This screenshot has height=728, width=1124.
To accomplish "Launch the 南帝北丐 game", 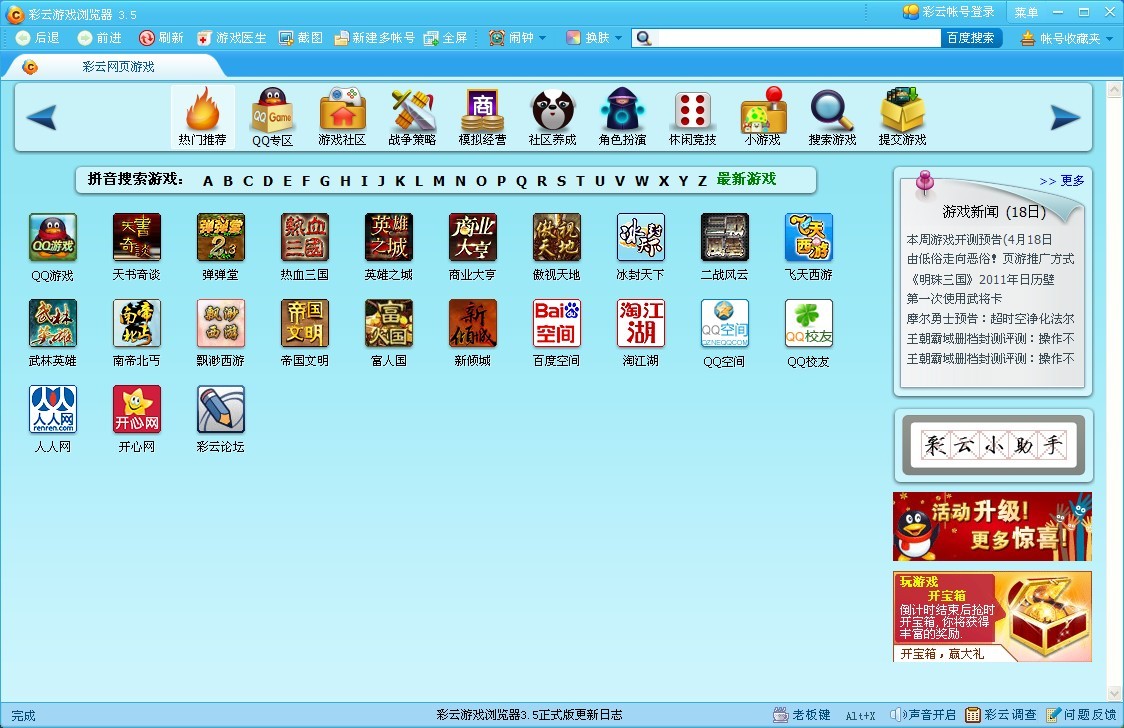I will click(136, 323).
